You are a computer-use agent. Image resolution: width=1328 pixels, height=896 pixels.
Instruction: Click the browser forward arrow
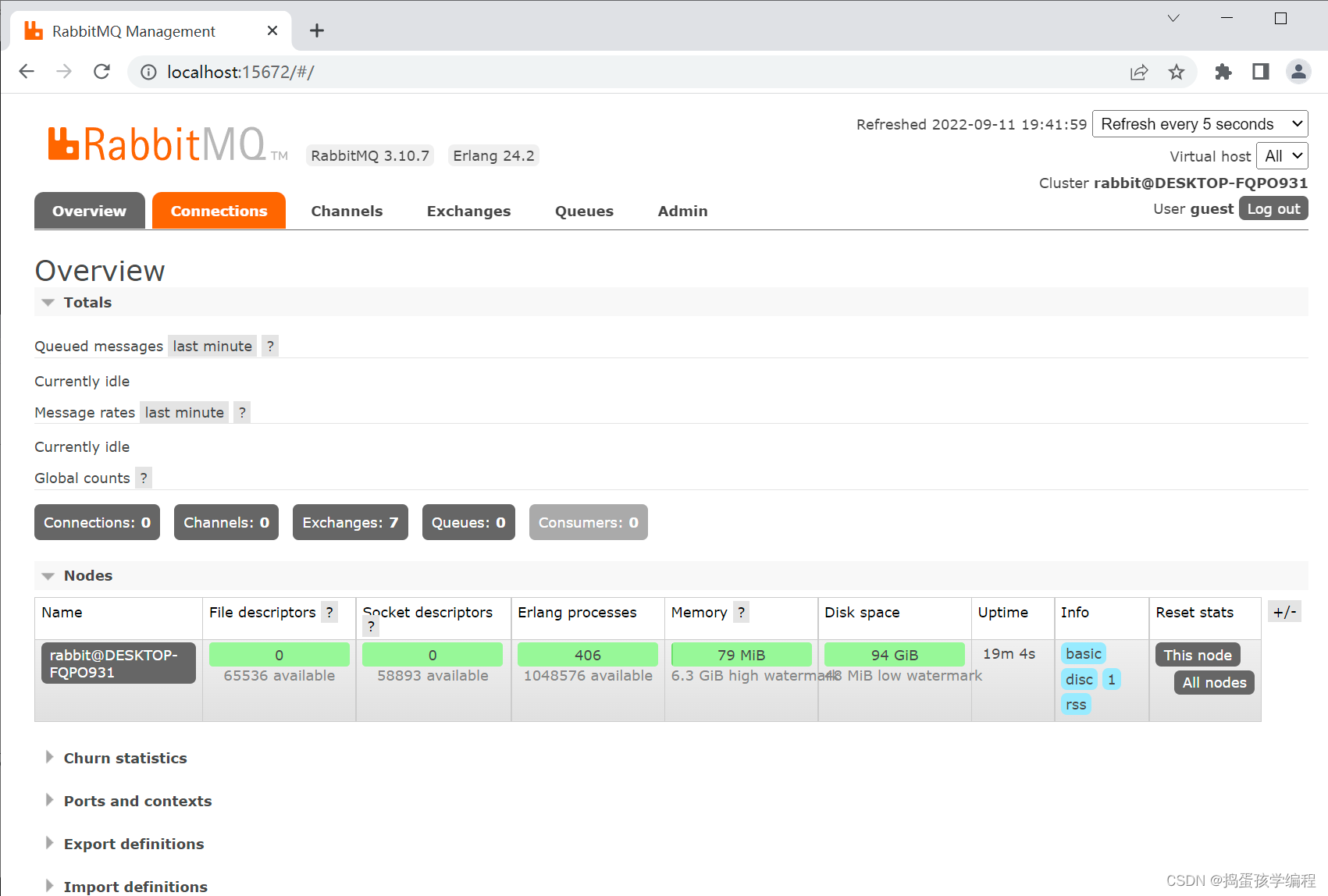point(64,72)
